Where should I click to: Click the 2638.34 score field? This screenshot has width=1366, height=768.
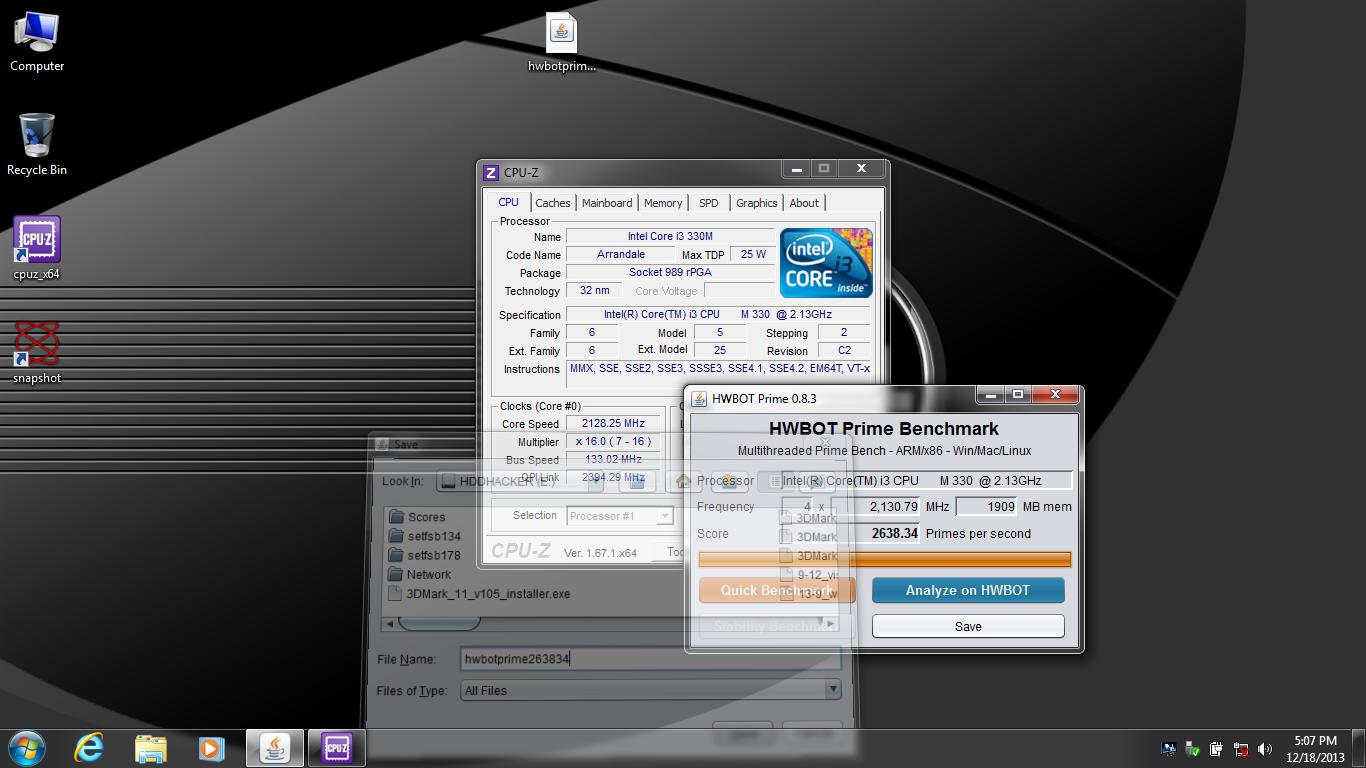click(851, 533)
